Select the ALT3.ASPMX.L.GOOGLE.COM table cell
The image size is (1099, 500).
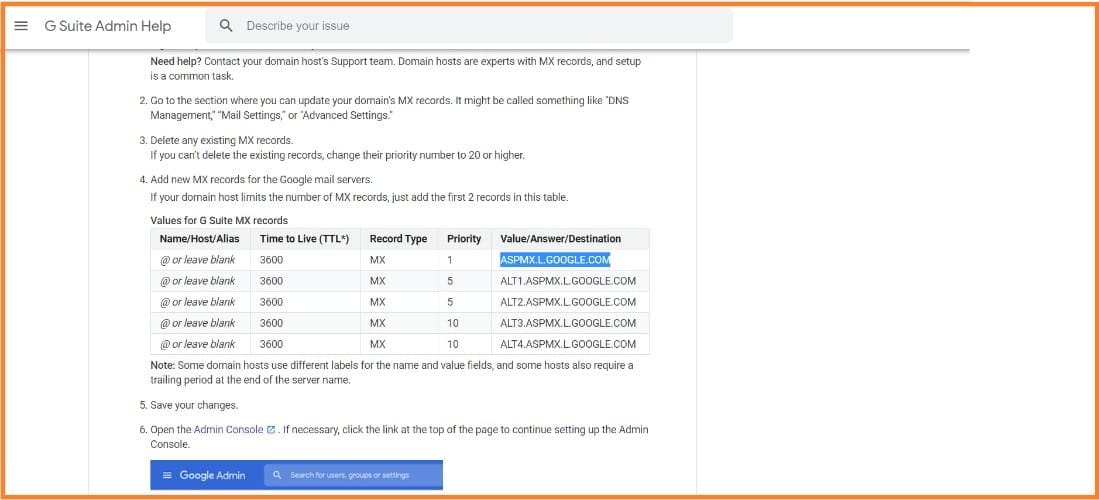point(568,323)
